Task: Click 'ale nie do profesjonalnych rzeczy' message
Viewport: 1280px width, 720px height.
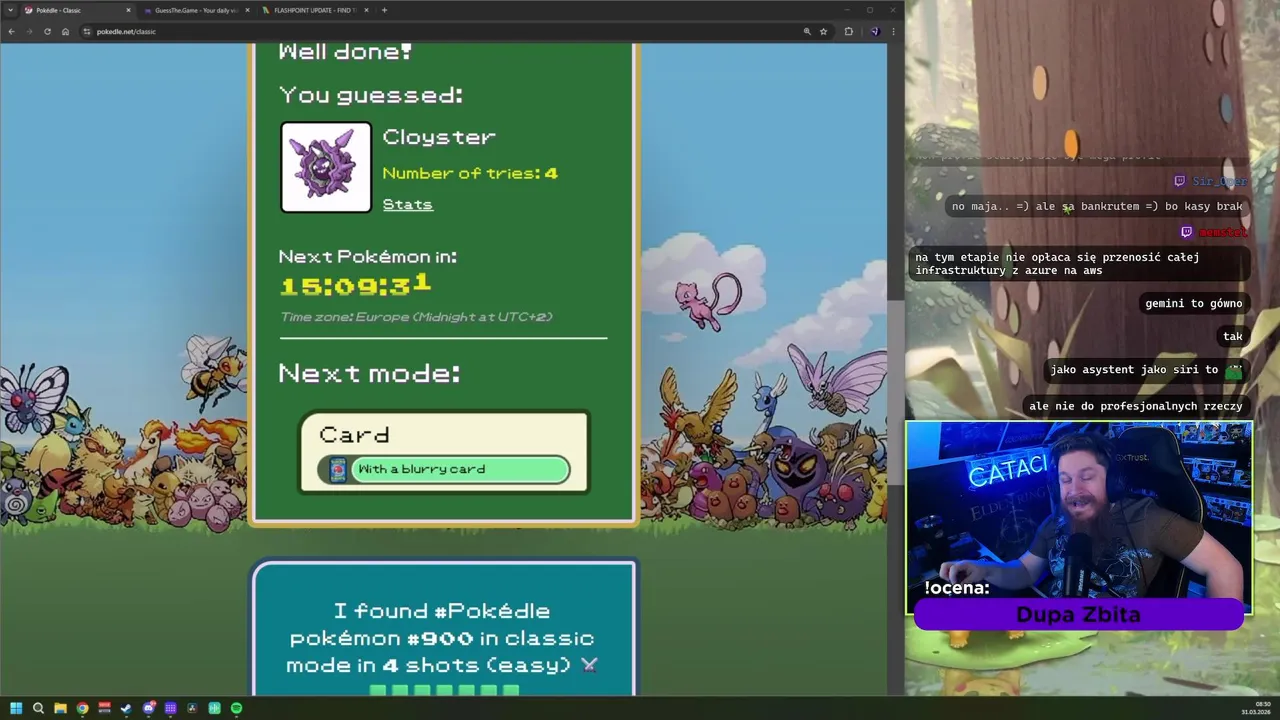Action: tap(1135, 406)
